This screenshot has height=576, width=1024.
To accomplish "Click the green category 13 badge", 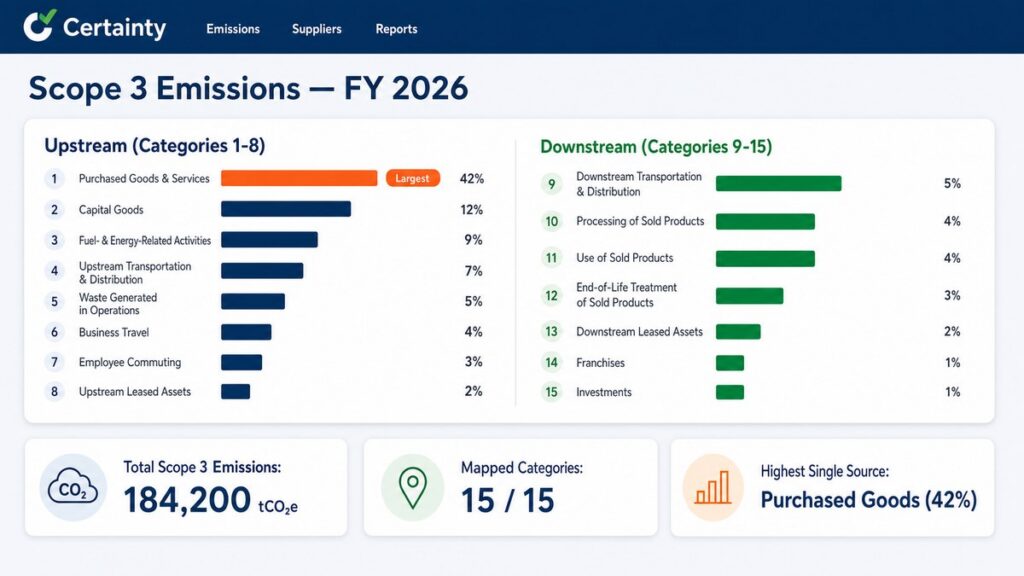I will (552, 331).
